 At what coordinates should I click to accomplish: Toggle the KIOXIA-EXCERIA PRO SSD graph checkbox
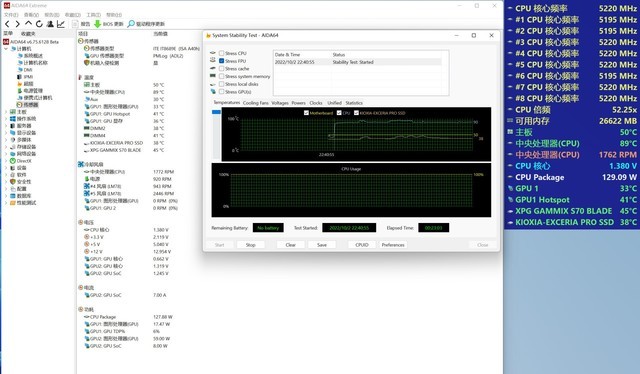(x=356, y=113)
